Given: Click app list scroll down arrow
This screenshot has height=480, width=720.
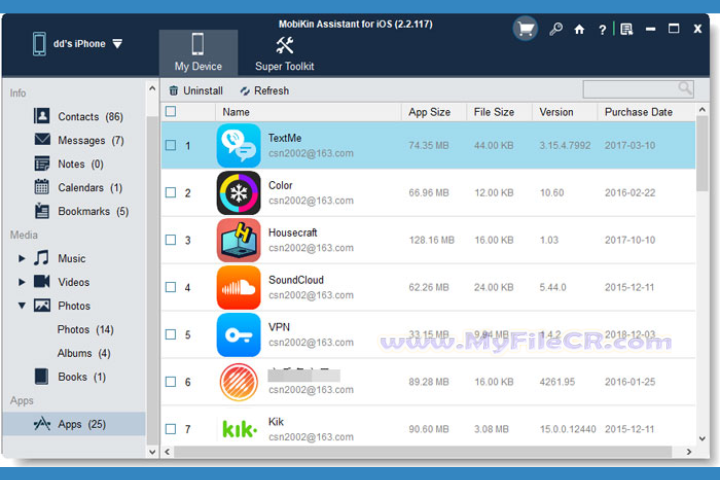Looking at the screenshot, I should [x=702, y=439].
